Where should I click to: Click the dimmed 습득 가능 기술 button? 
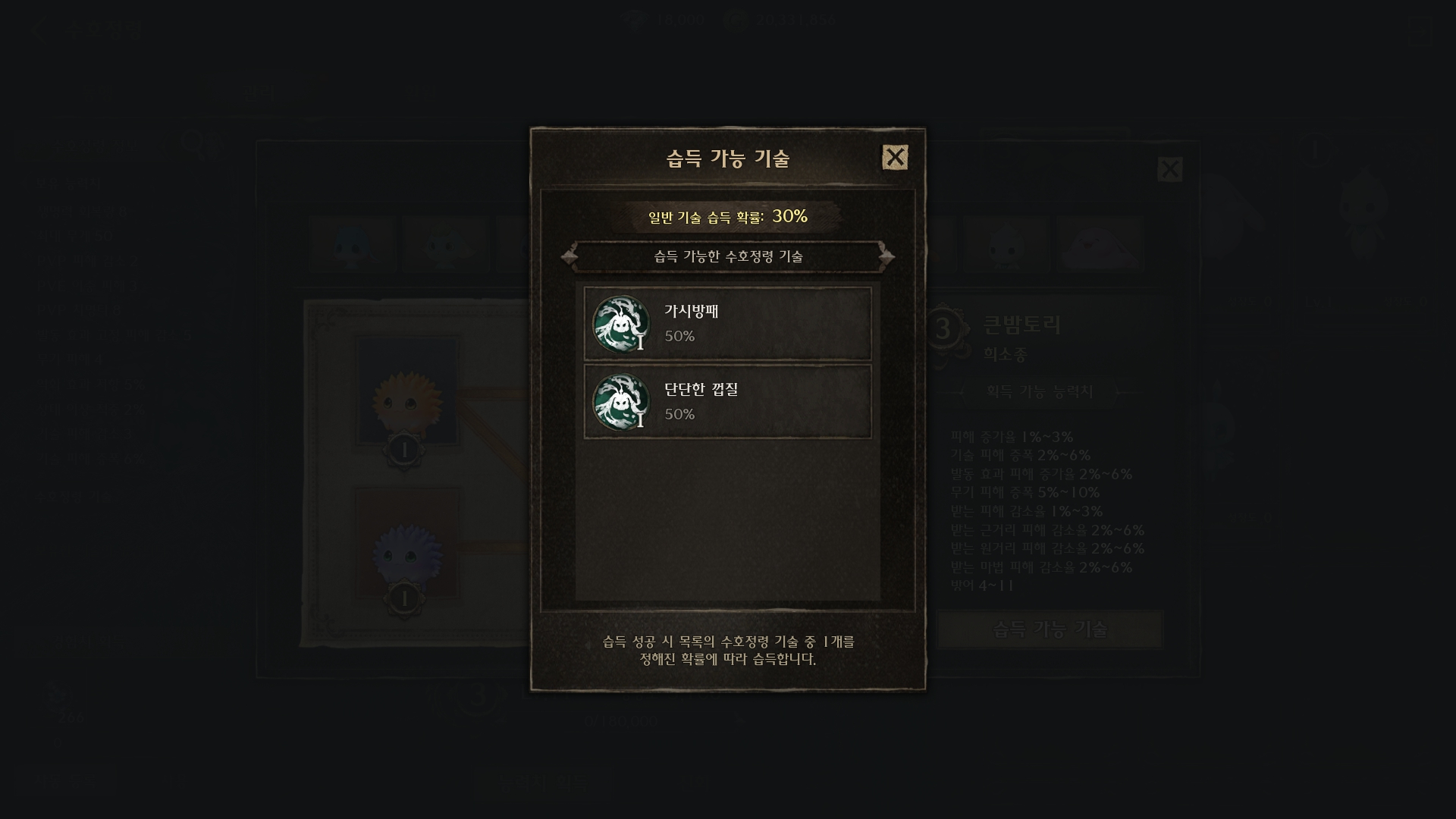(1050, 629)
